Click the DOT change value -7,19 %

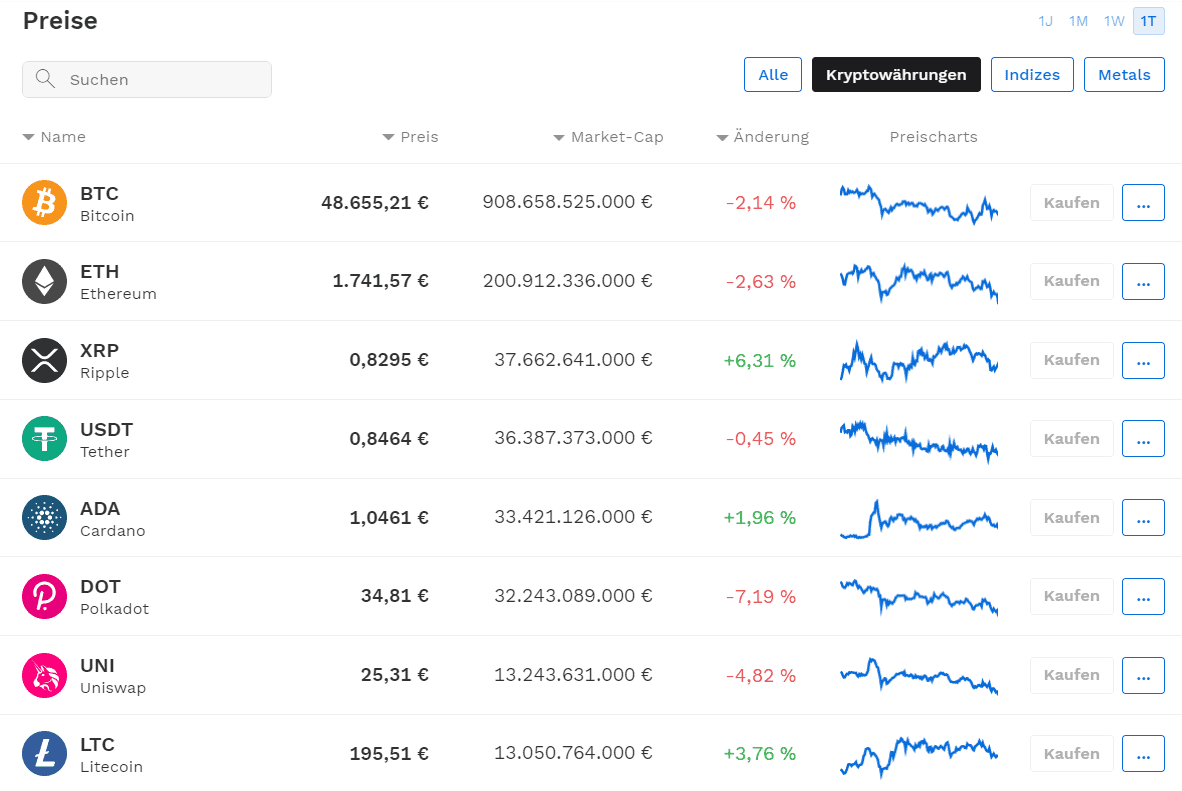pos(761,597)
